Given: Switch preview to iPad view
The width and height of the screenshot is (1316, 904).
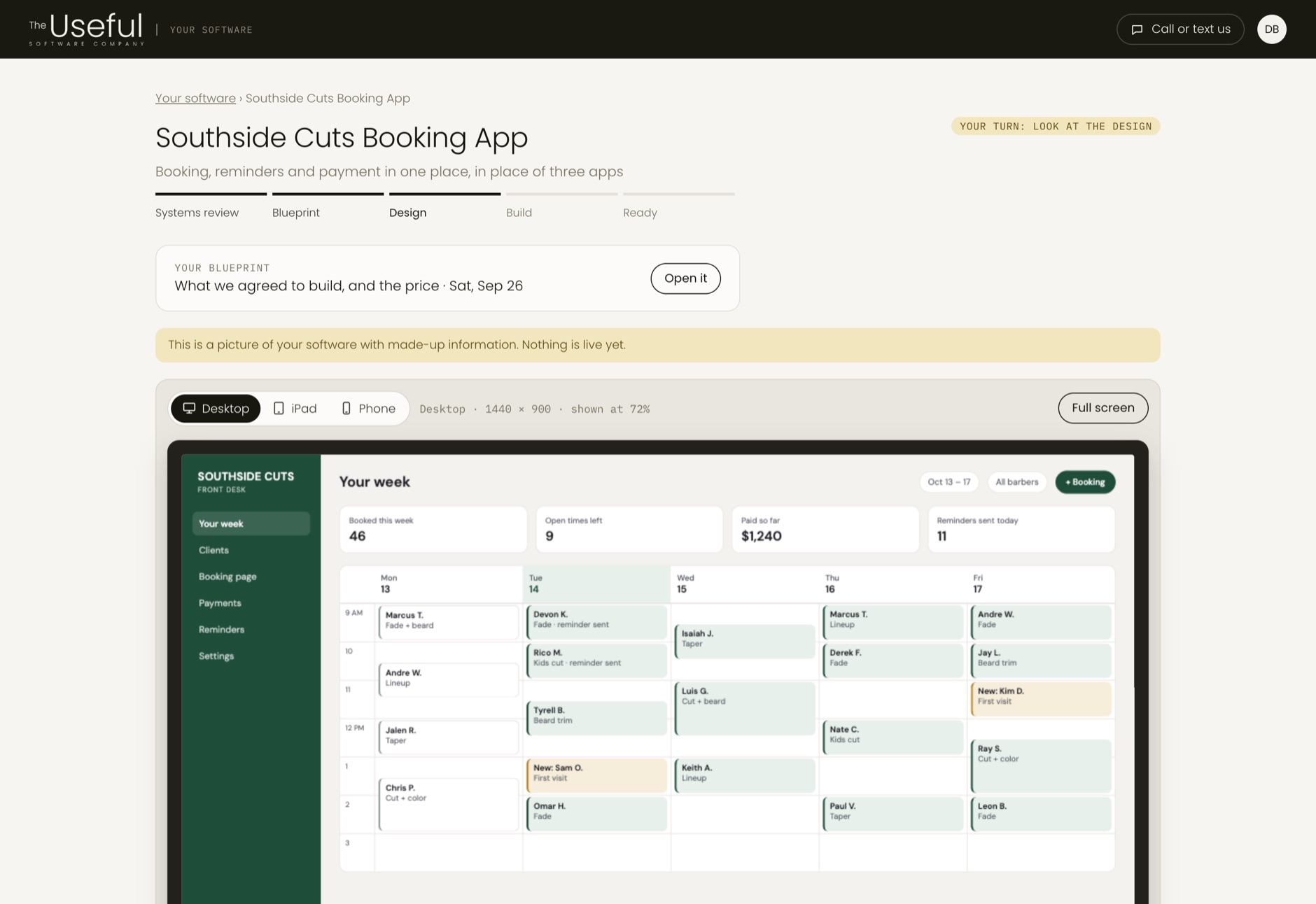Looking at the screenshot, I should (x=295, y=409).
